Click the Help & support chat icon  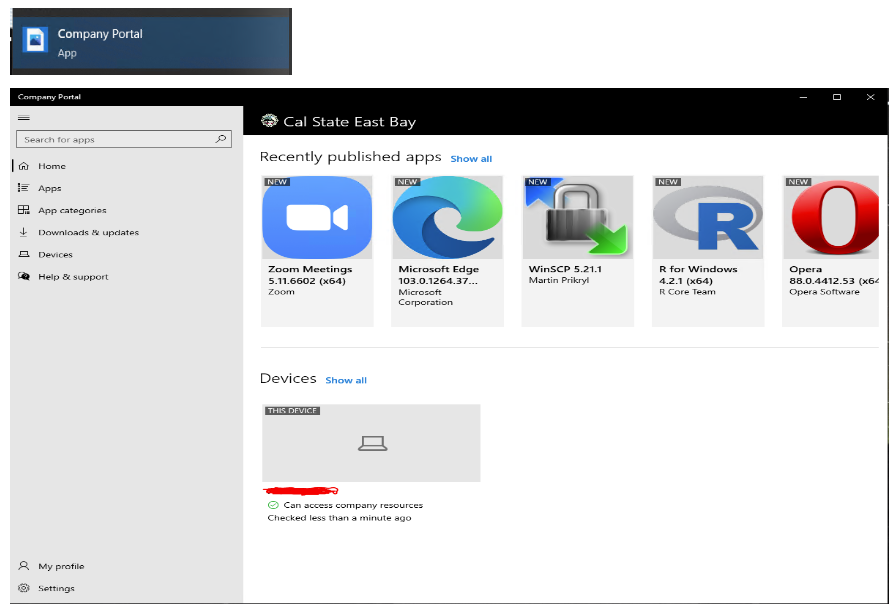click(x=23, y=276)
